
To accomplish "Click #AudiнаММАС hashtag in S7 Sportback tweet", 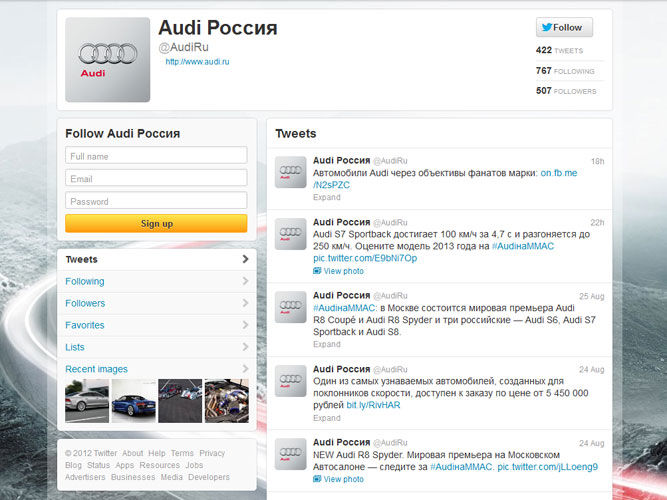I will (523, 246).
